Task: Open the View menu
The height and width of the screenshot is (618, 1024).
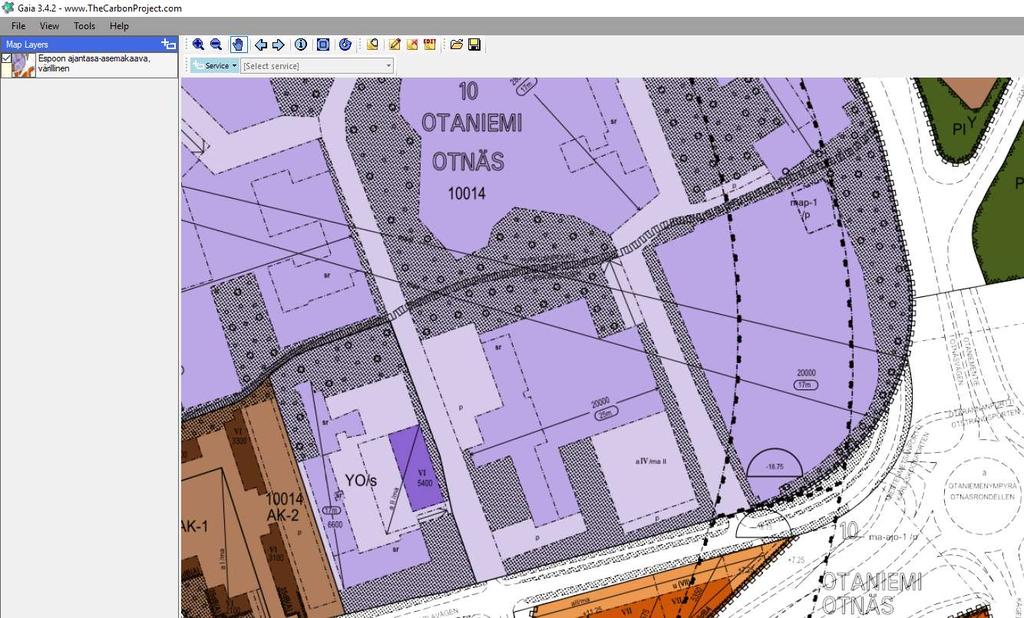Action: [x=49, y=26]
